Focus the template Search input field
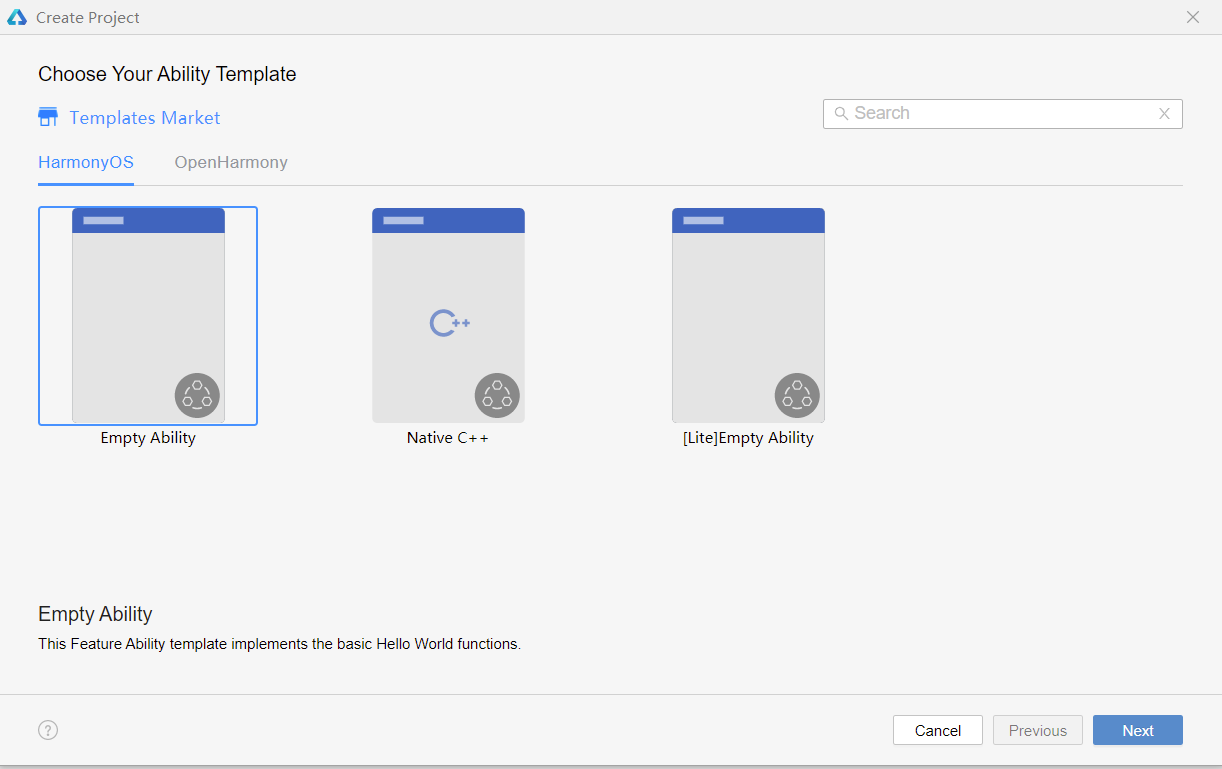This screenshot has width=1222, height=769. [1003, 114]
